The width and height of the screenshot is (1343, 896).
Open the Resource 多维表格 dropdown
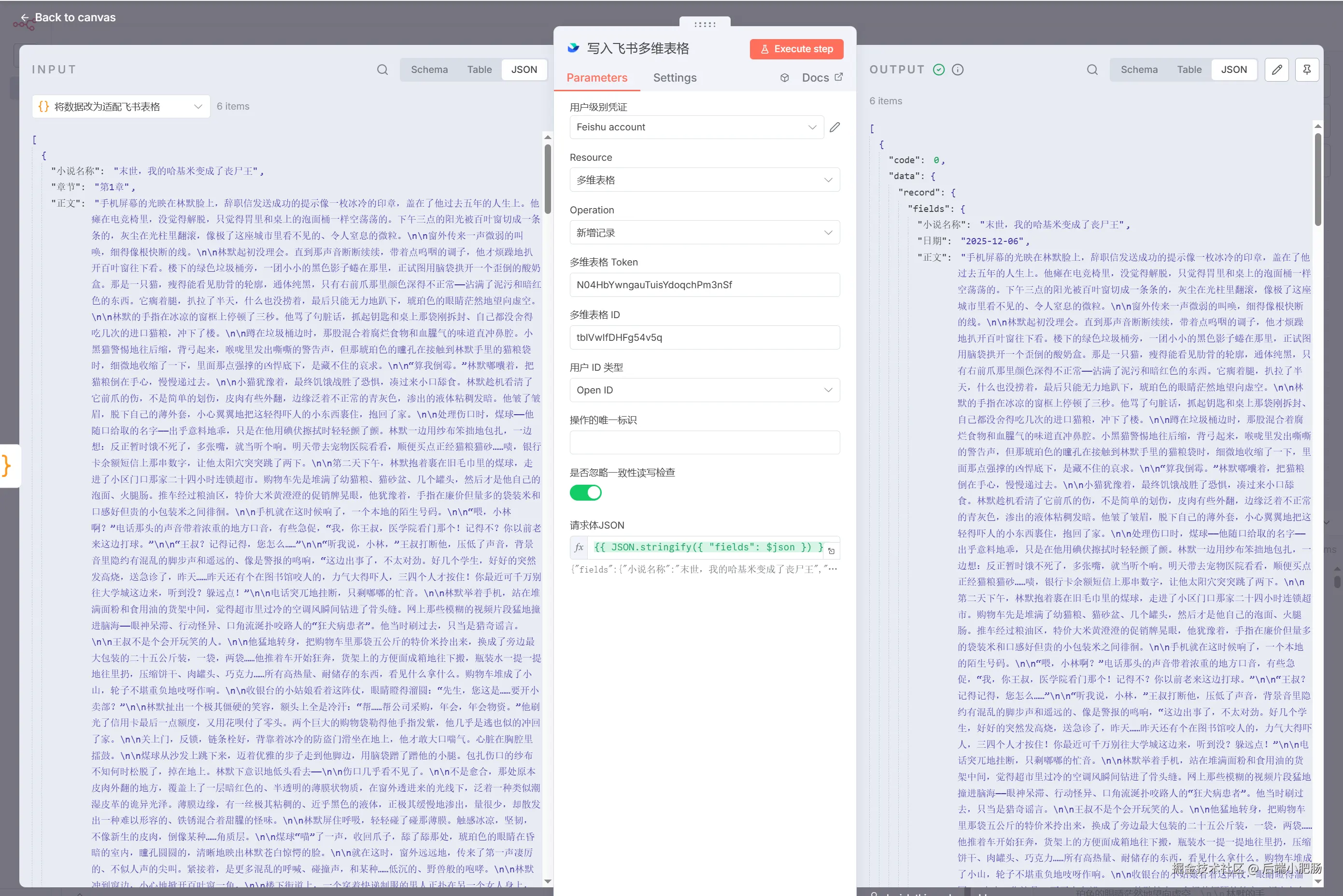tap(704, 180)
